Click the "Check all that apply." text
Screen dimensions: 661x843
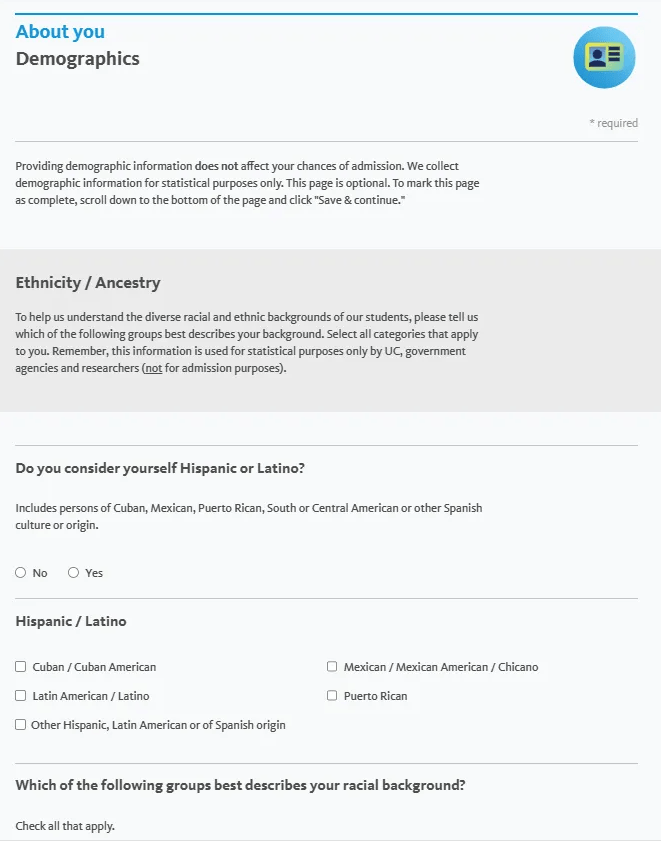pyautogui.click(x=65, y=826)
